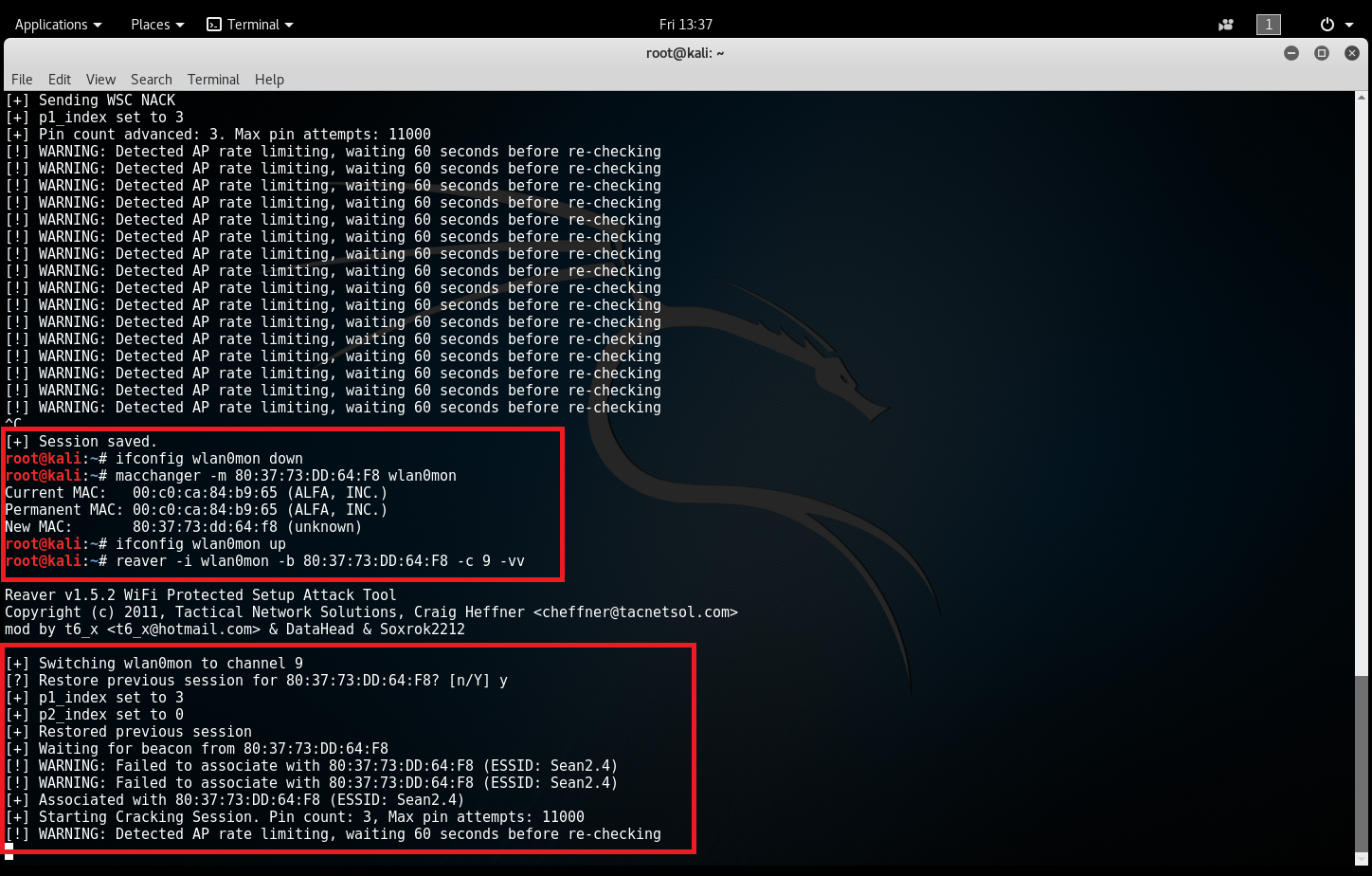
Task: Open the Terminal menu in the window menubar
Action: [x=213, y=80]
